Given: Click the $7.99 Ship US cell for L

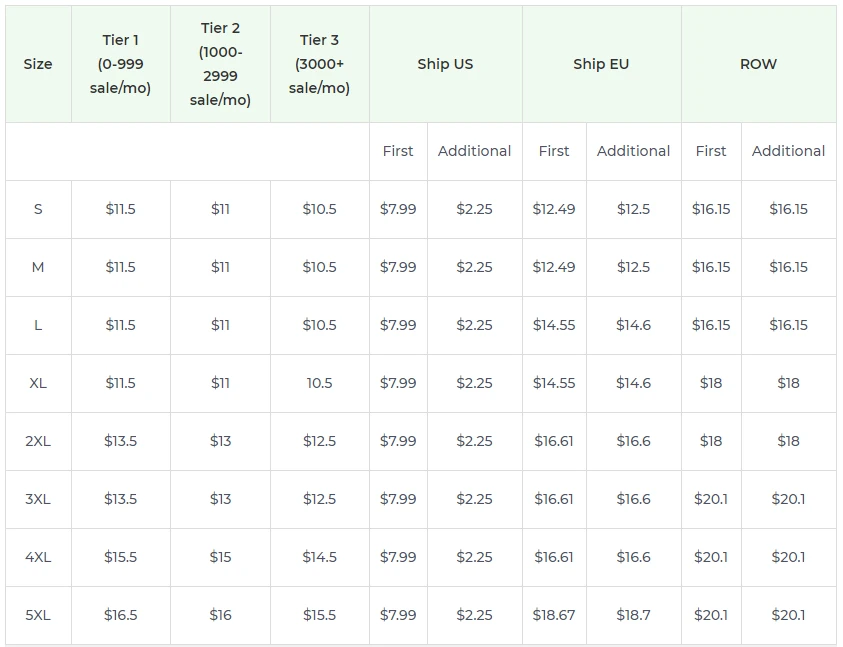Looking at the screenshot, I should [397, 325].
